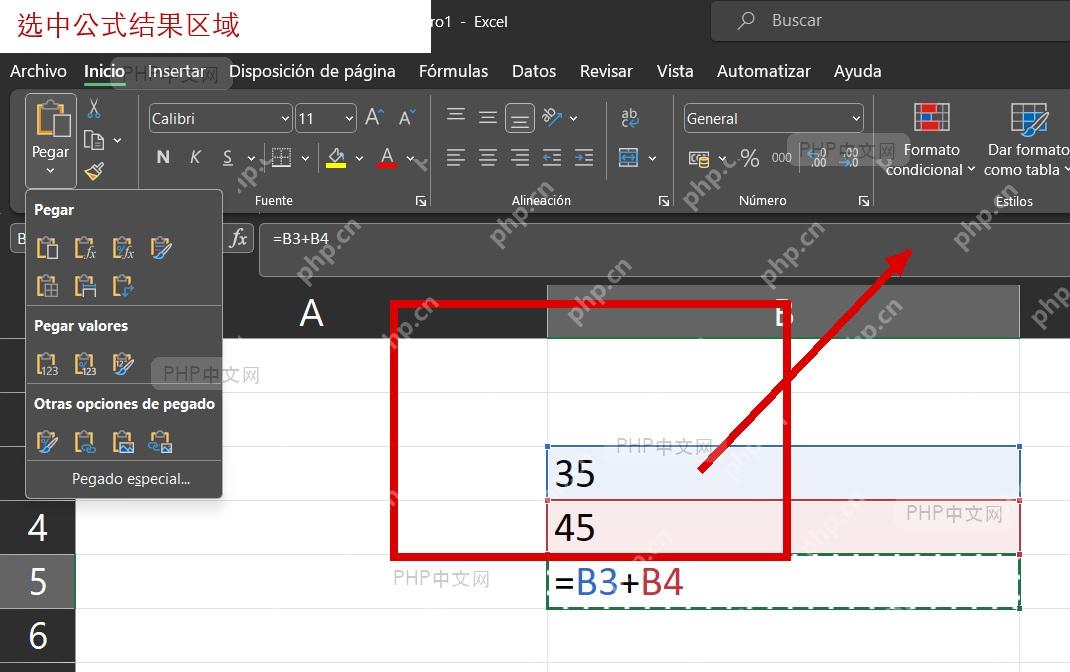Switch to the Datos tab

click(x=534, y=71)
